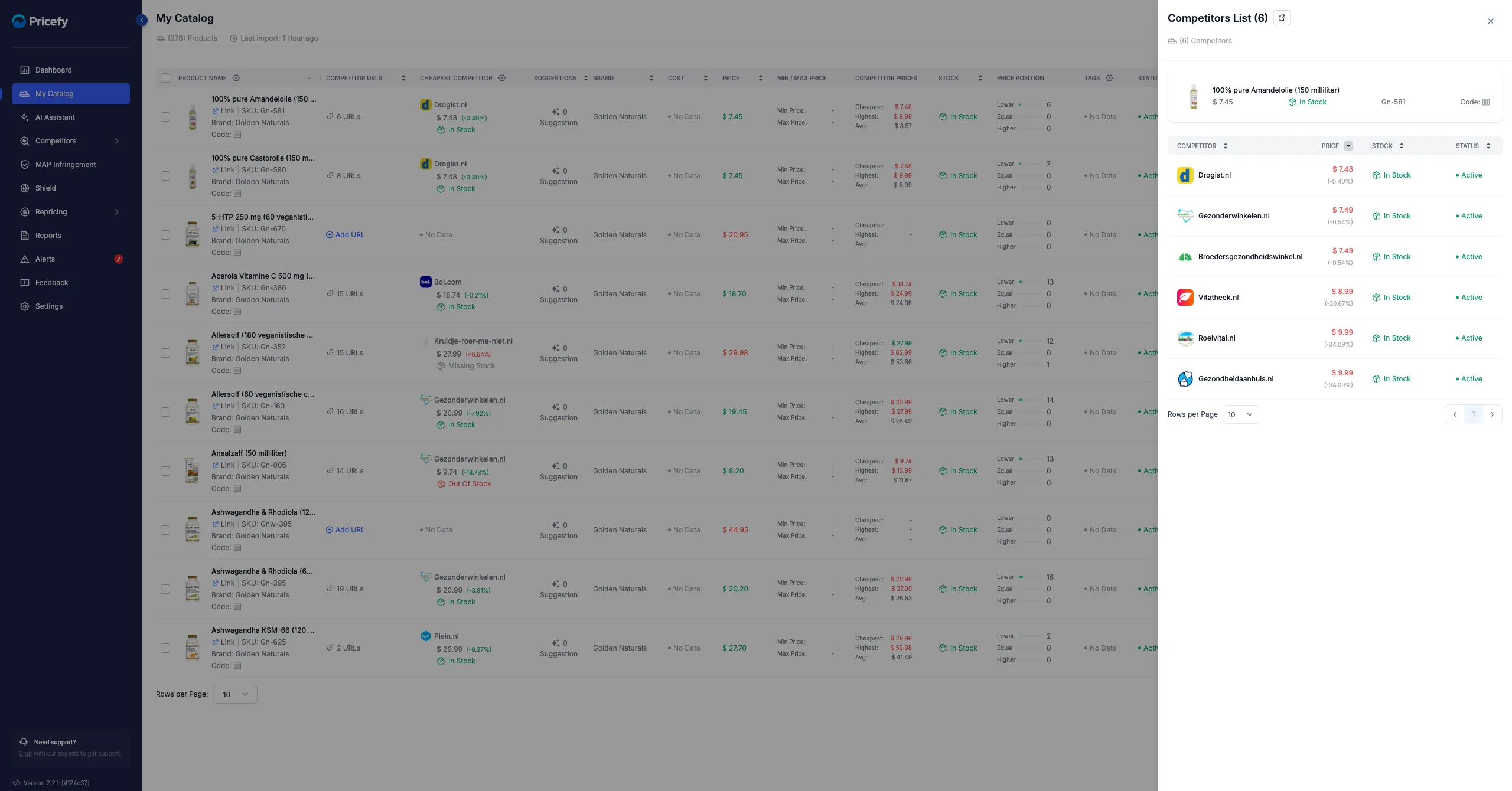
Task: Select page 1 in competitors pagination
Action: [1474, 414]
